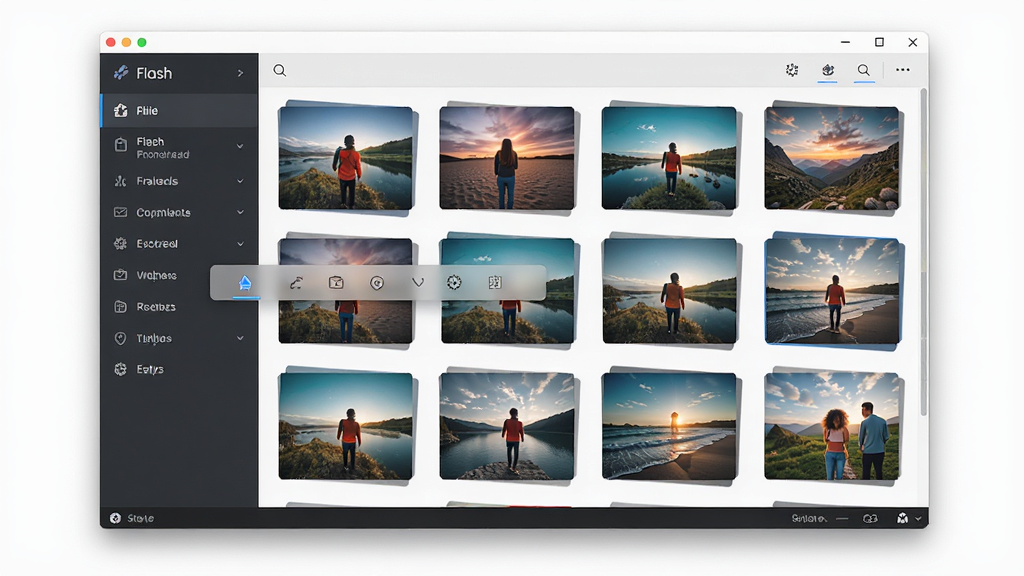
Task: Click the box icon at right of status bar
Action: pos(903,518)
